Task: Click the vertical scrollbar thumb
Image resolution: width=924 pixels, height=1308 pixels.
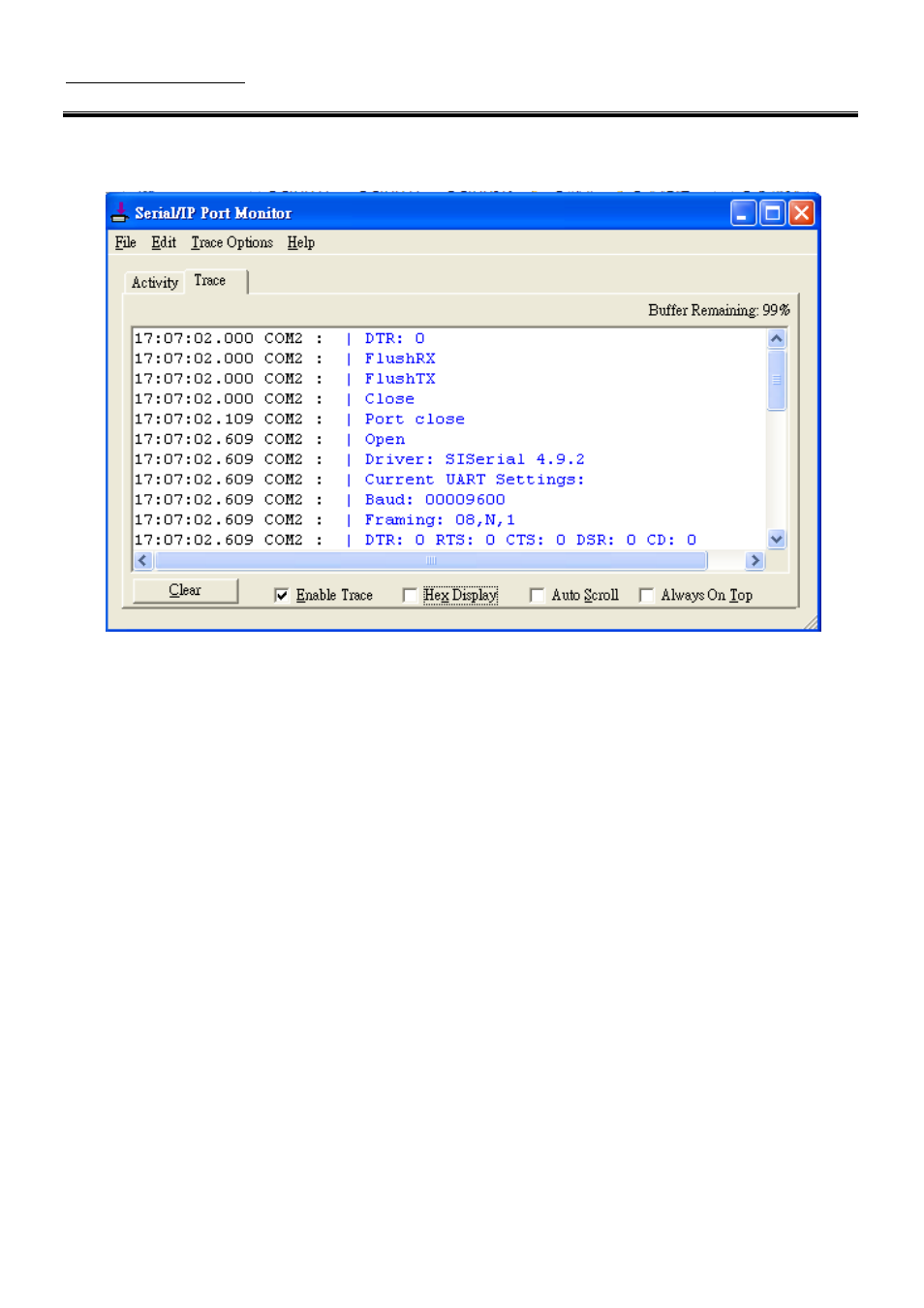Action: (776, 380)
